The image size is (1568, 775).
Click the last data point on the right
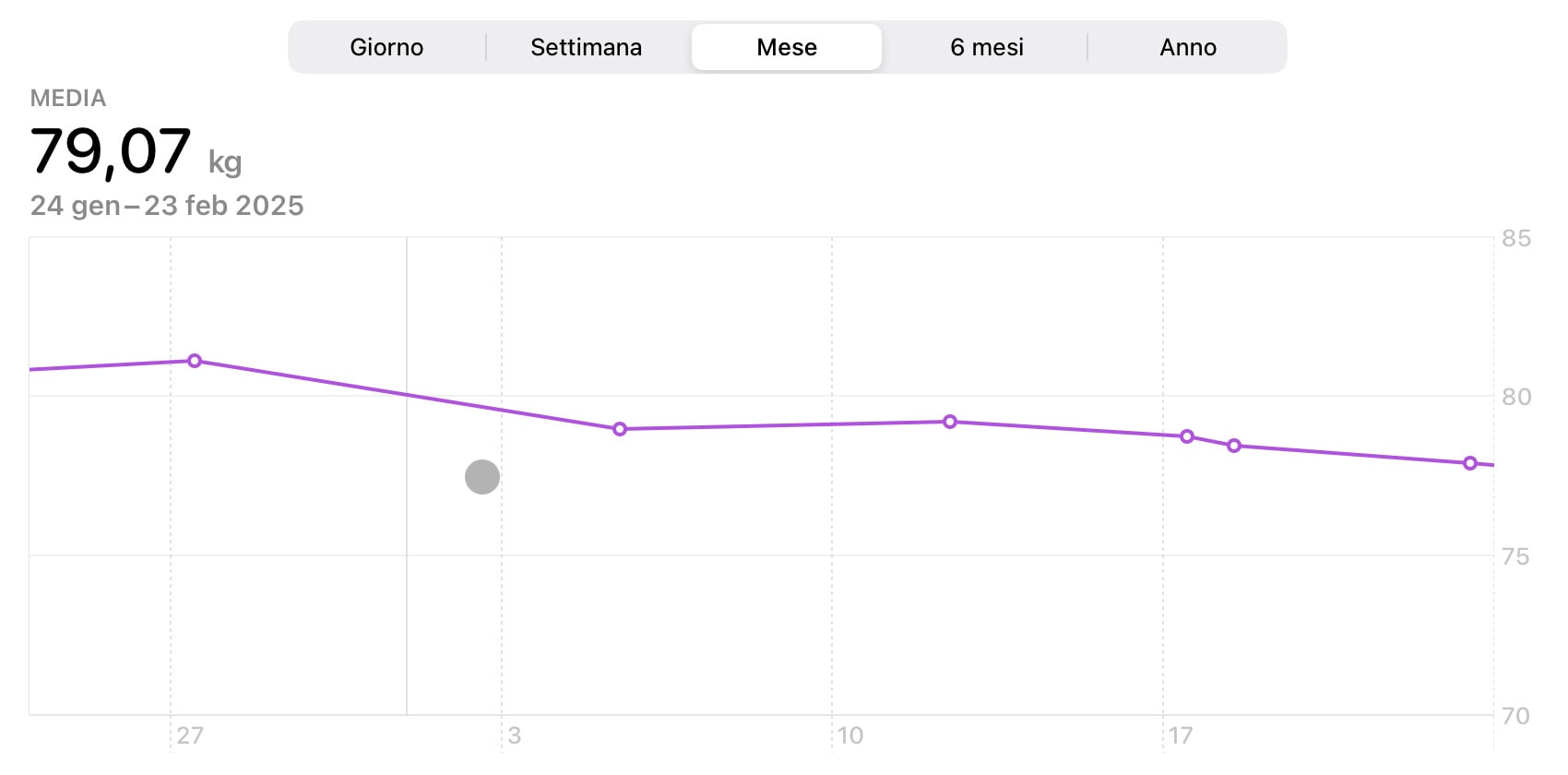[x=1470, y=463]
